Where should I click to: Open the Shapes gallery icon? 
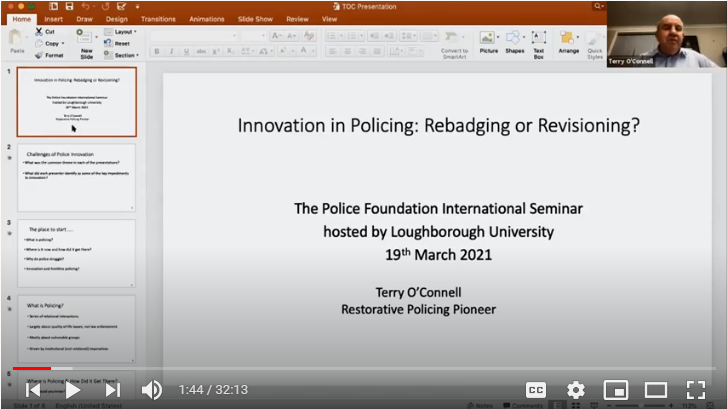512,37
